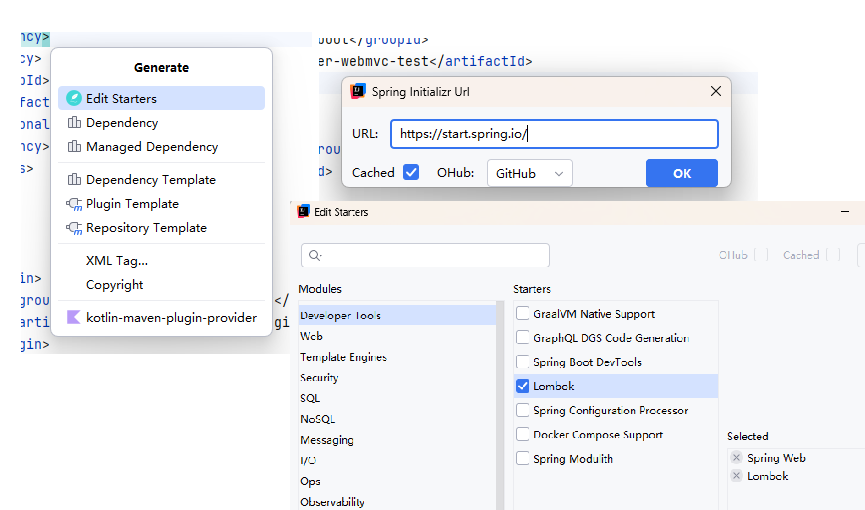The height and width of the screenshot is (510, 865).
Task: Select Ops module
Action: point(397,481)
